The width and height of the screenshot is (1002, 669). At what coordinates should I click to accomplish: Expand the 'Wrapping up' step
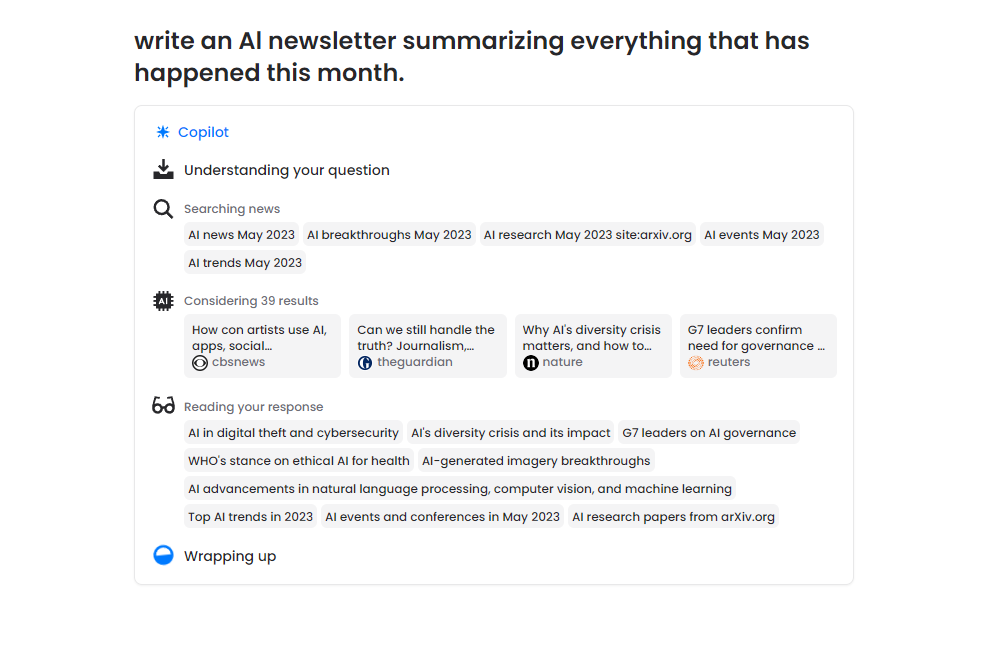230,556
